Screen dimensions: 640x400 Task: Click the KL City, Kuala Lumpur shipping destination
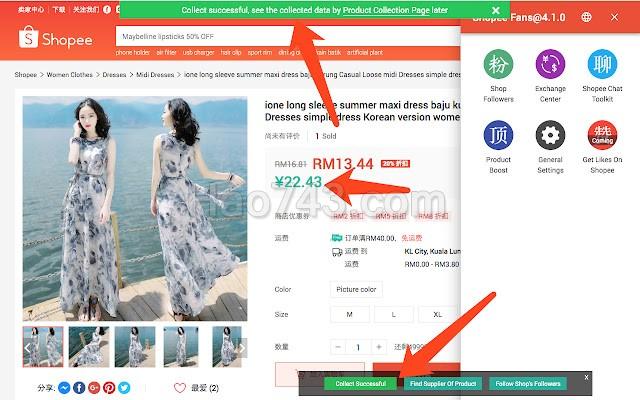pos(432,251)
